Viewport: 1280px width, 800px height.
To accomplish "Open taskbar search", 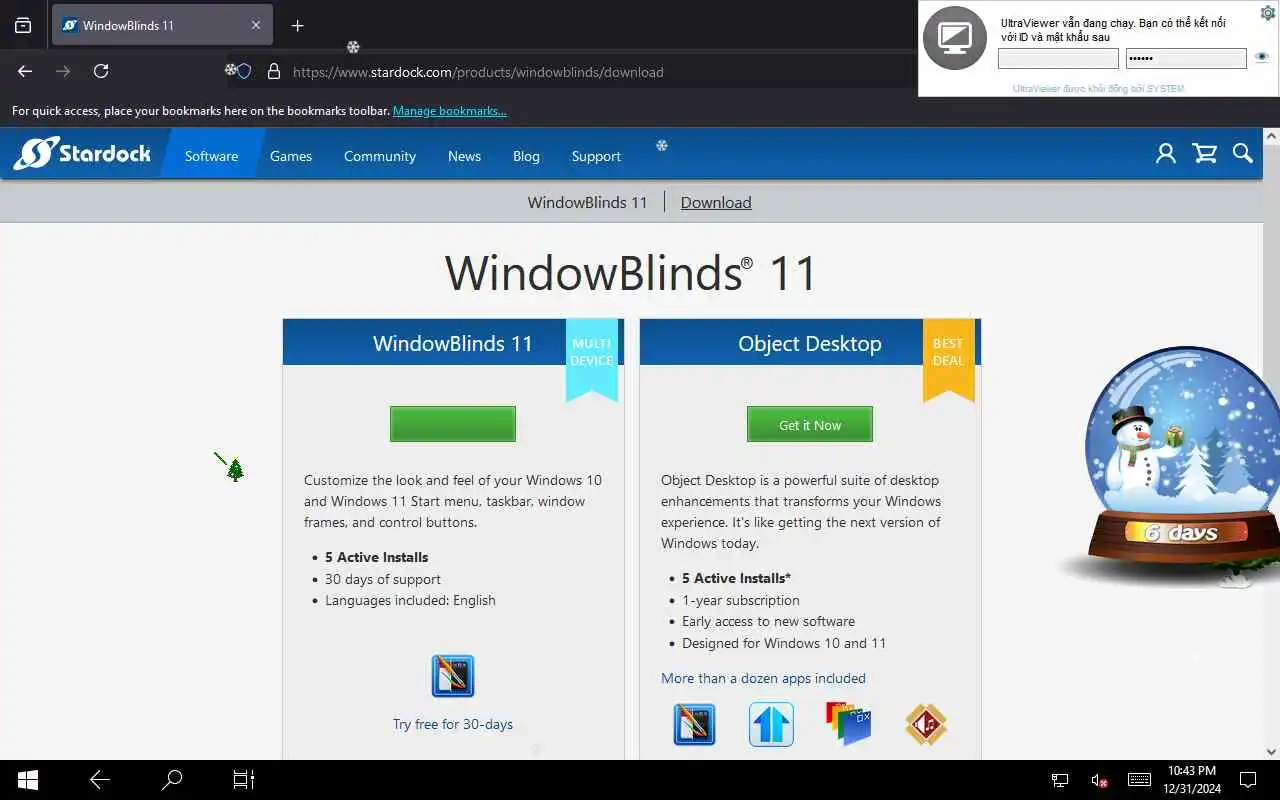I will (172, 780).
